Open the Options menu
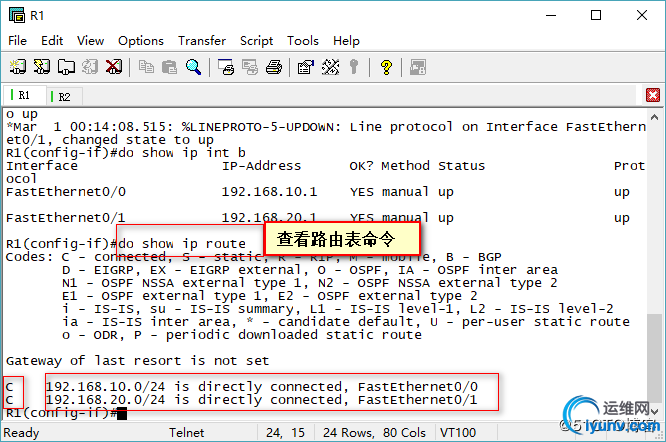 pyautogui.click(x=141, y=41)
